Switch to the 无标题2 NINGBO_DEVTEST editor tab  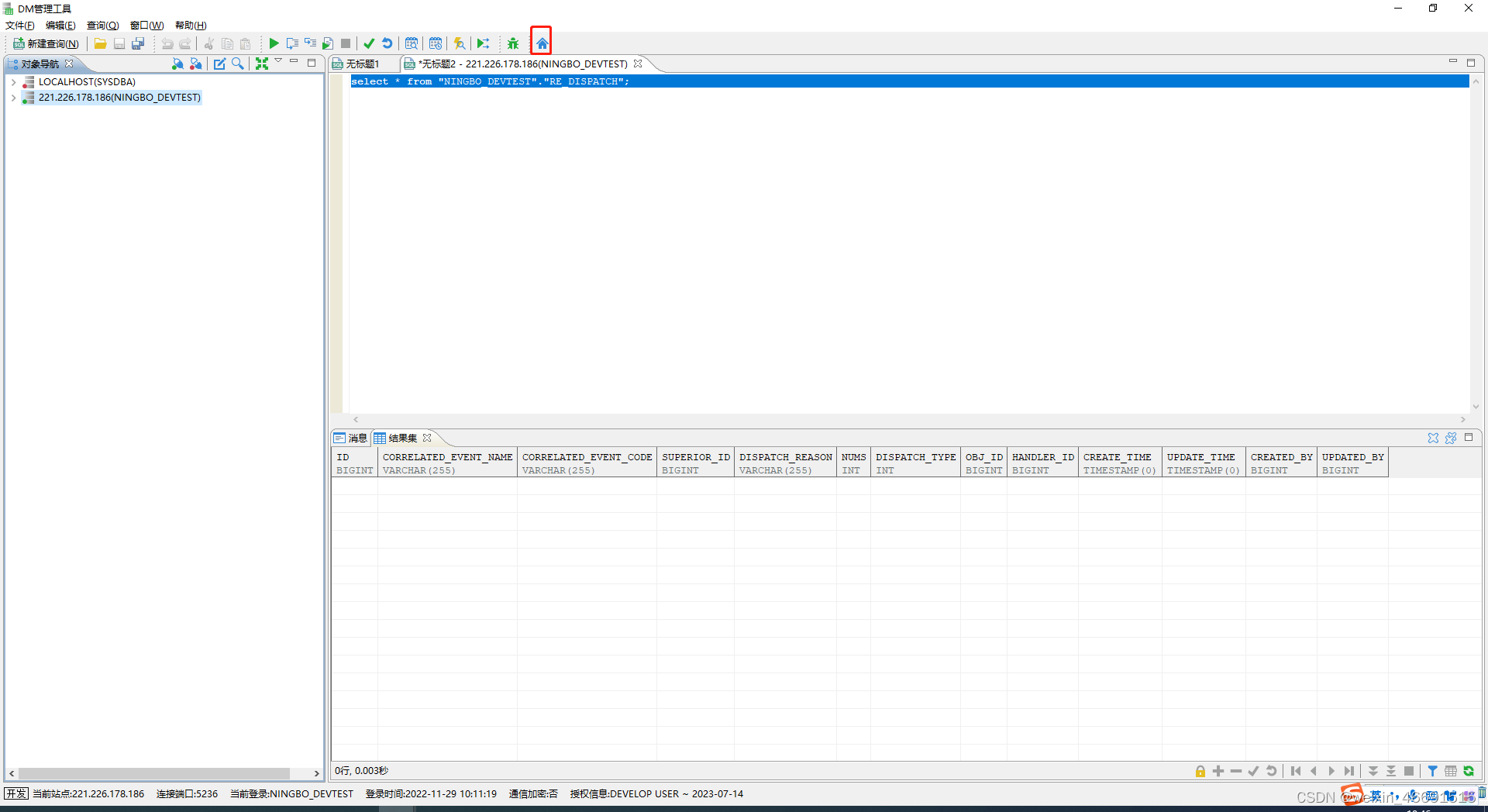coord(522,64)
